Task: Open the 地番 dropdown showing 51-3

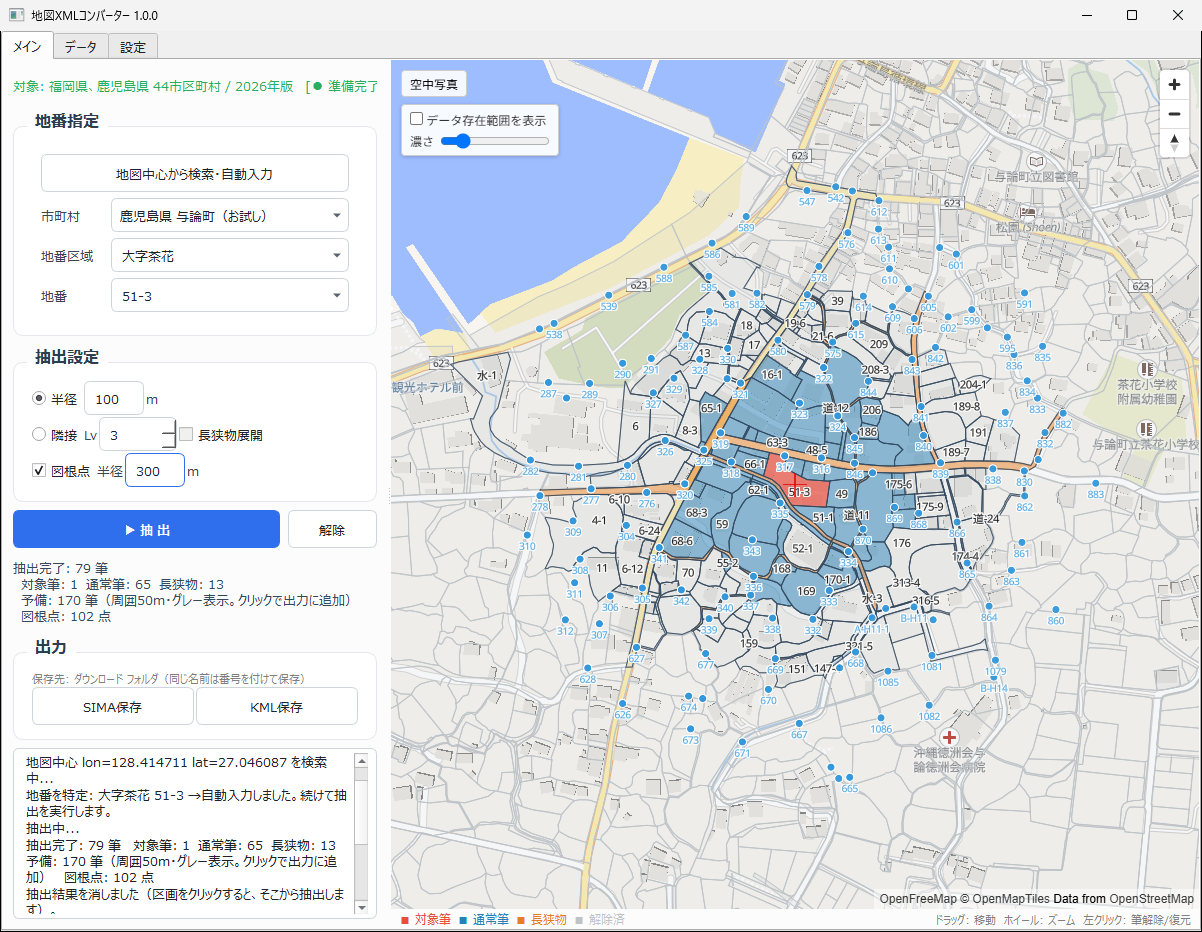Action: (230, 296)
